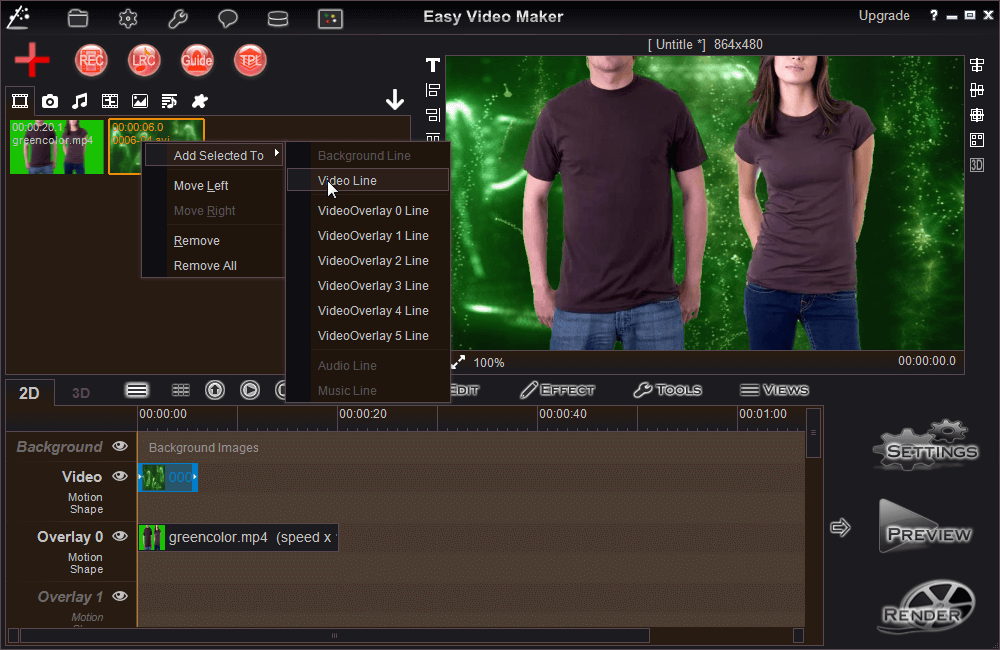Click the T text tool icon
1000x650 pixels.
433,65
